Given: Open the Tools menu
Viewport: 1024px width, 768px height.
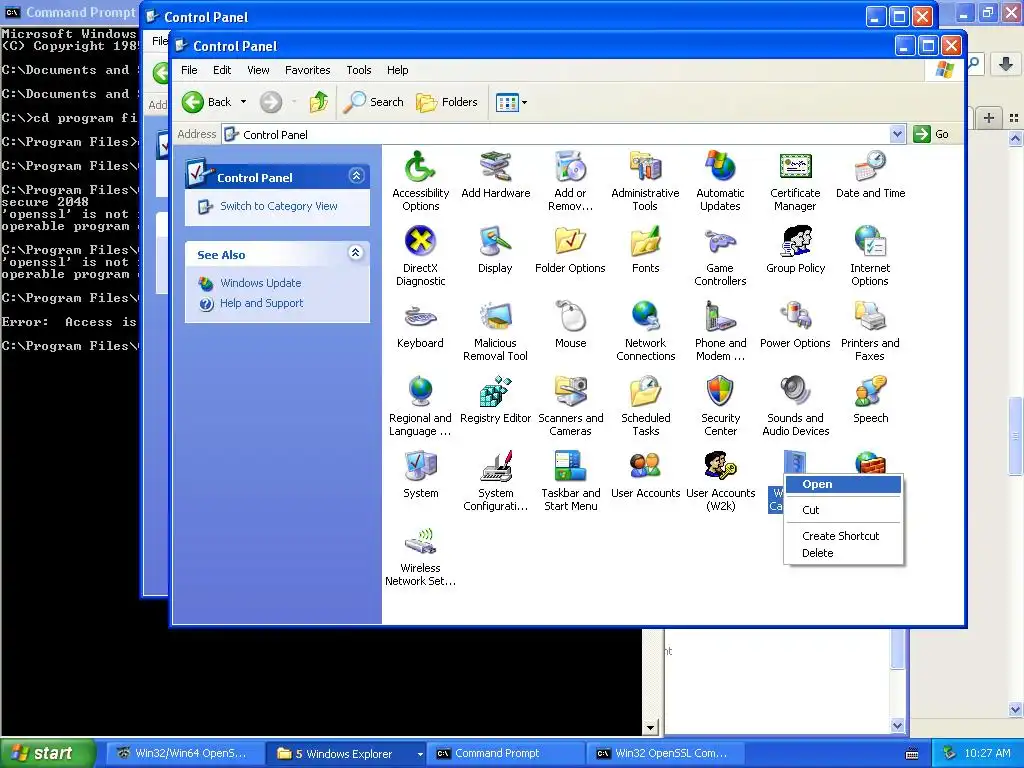Looking at the screenshot, I should (x=359, y=70).
